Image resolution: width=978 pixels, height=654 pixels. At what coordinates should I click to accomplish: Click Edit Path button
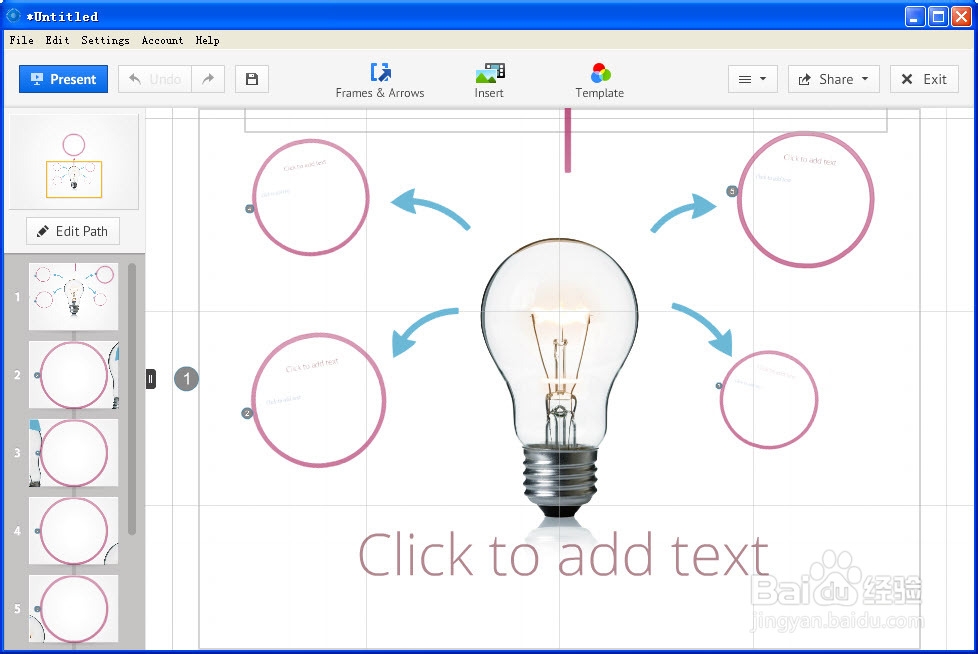[x=73, y=231]
